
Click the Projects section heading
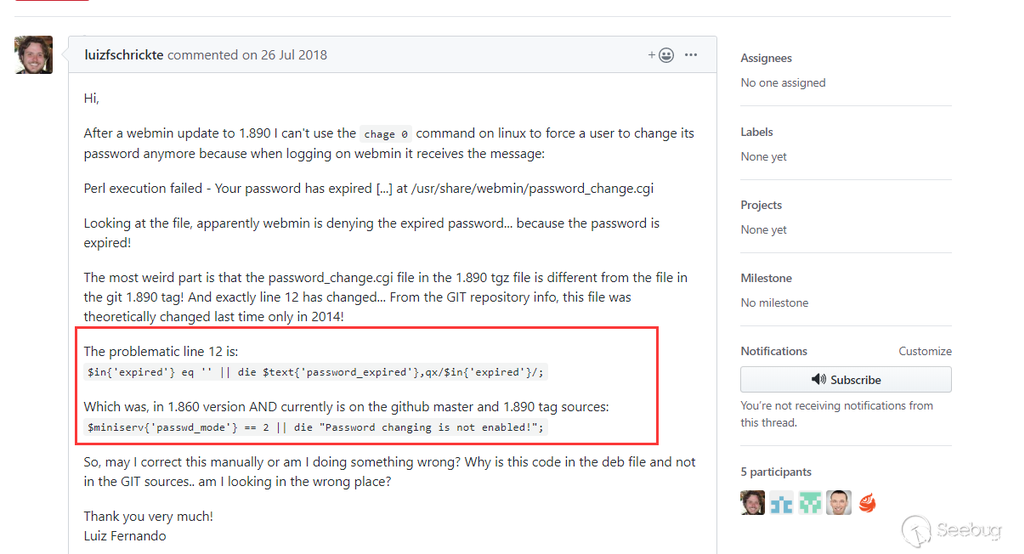point(761,205)
